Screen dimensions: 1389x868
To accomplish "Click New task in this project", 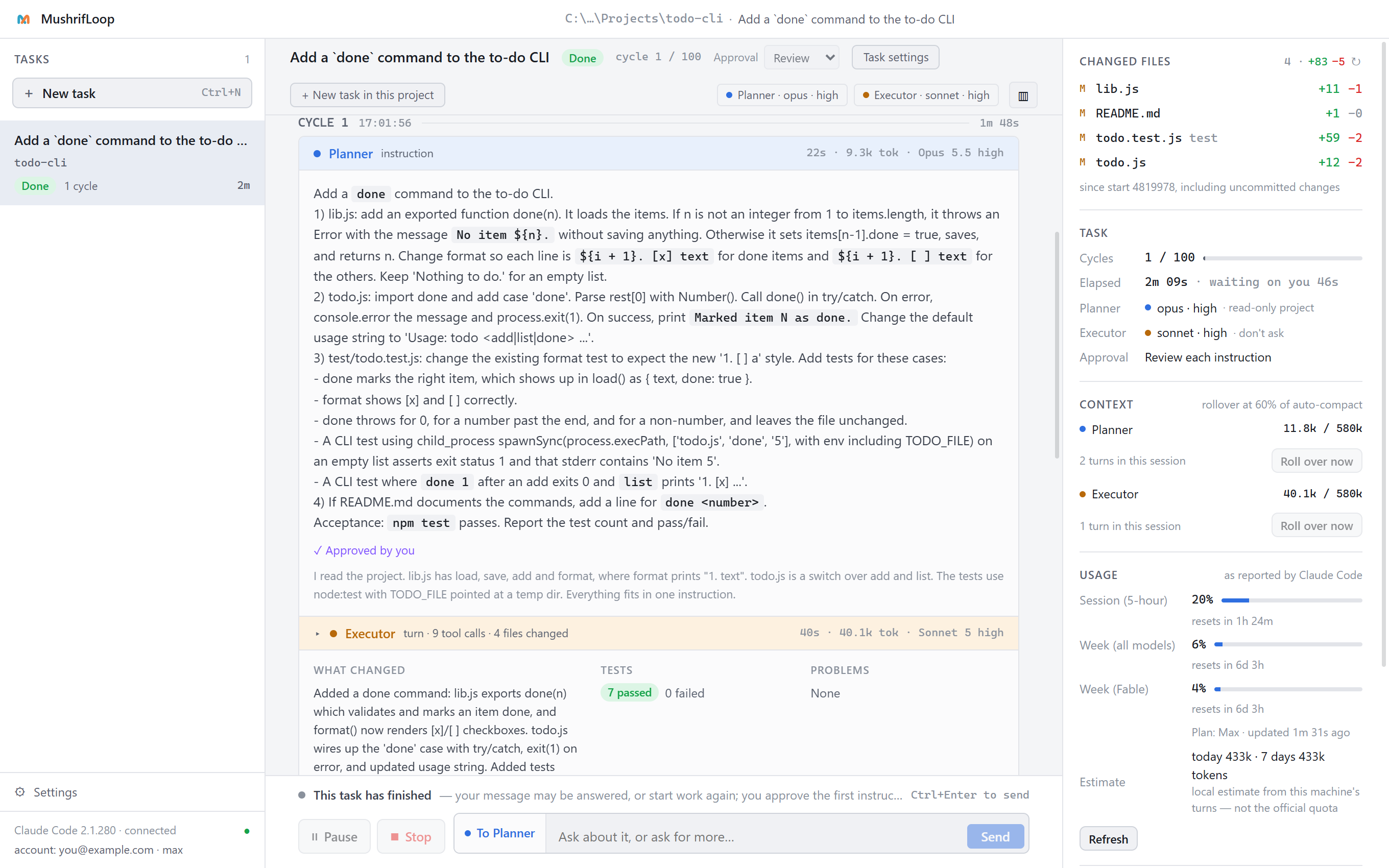I will pyautogui.click(x=367, y=95).
